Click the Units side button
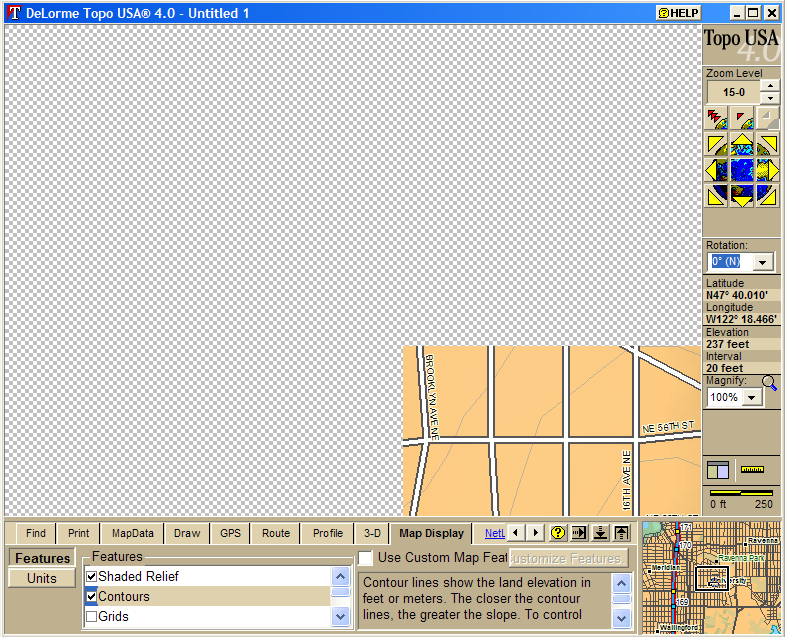 [42, 578]
